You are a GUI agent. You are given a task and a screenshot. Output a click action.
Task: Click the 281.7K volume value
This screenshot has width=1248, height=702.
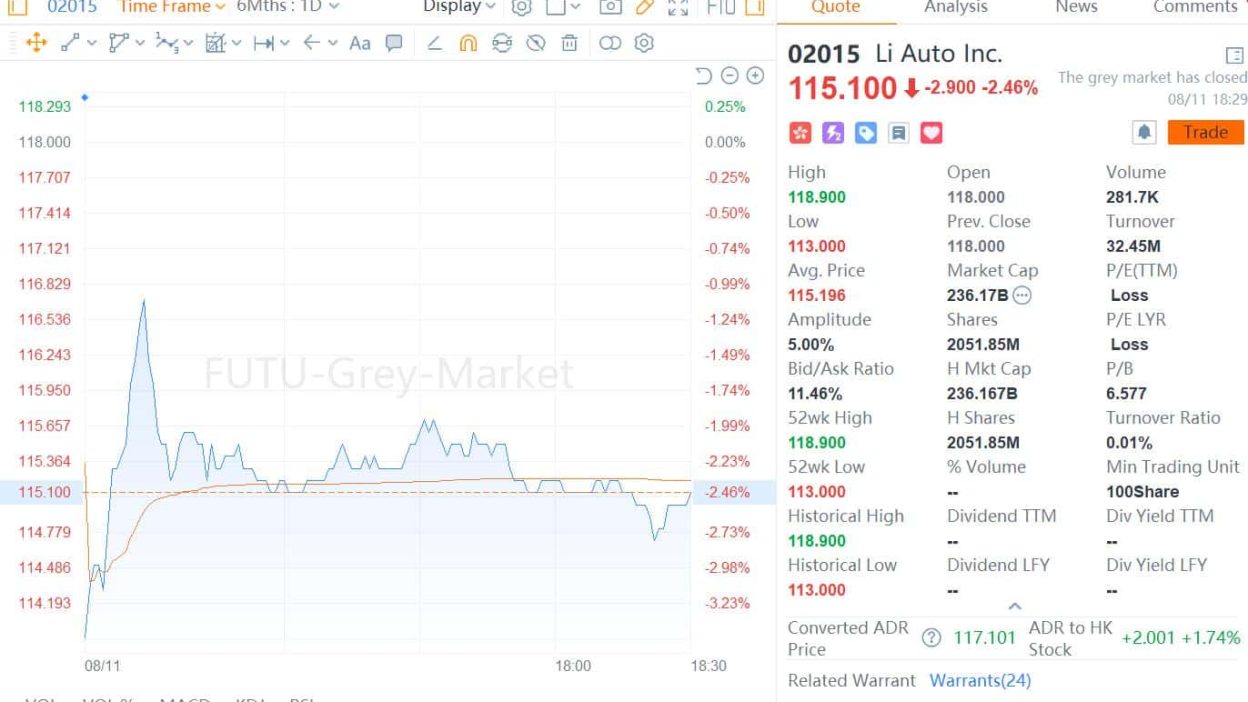click(1132, 197)
